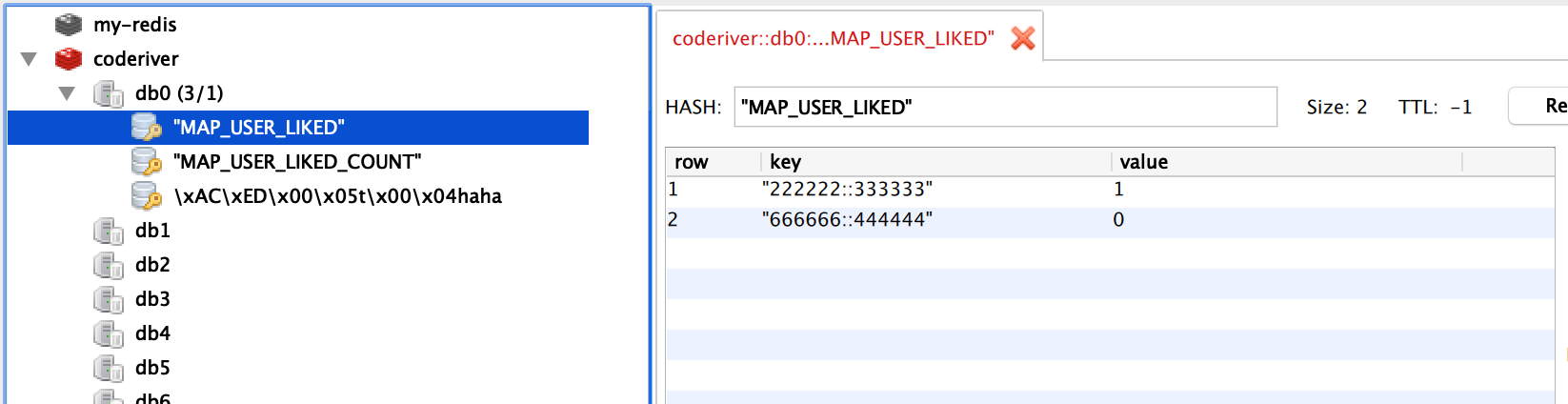The image size is (1568, 404).
Task: Click the MAP_USER_LIKED_COUNT key icon
Action: click(147, 162)
